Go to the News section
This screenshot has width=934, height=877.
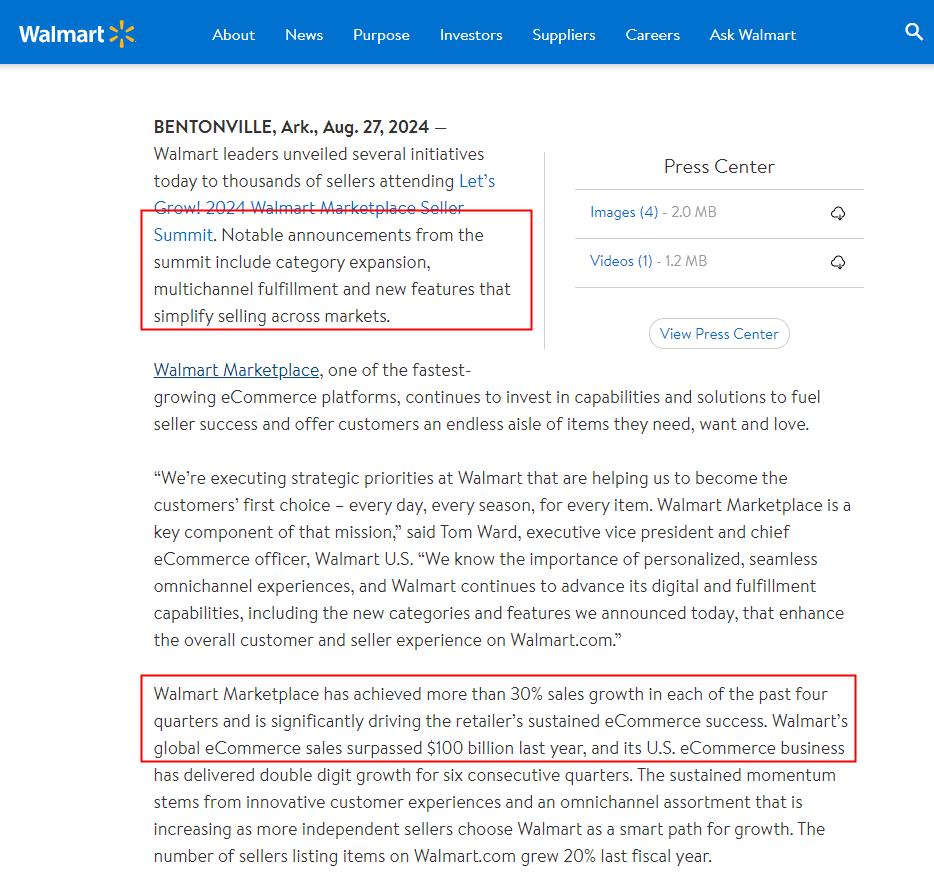coord(304,34)
